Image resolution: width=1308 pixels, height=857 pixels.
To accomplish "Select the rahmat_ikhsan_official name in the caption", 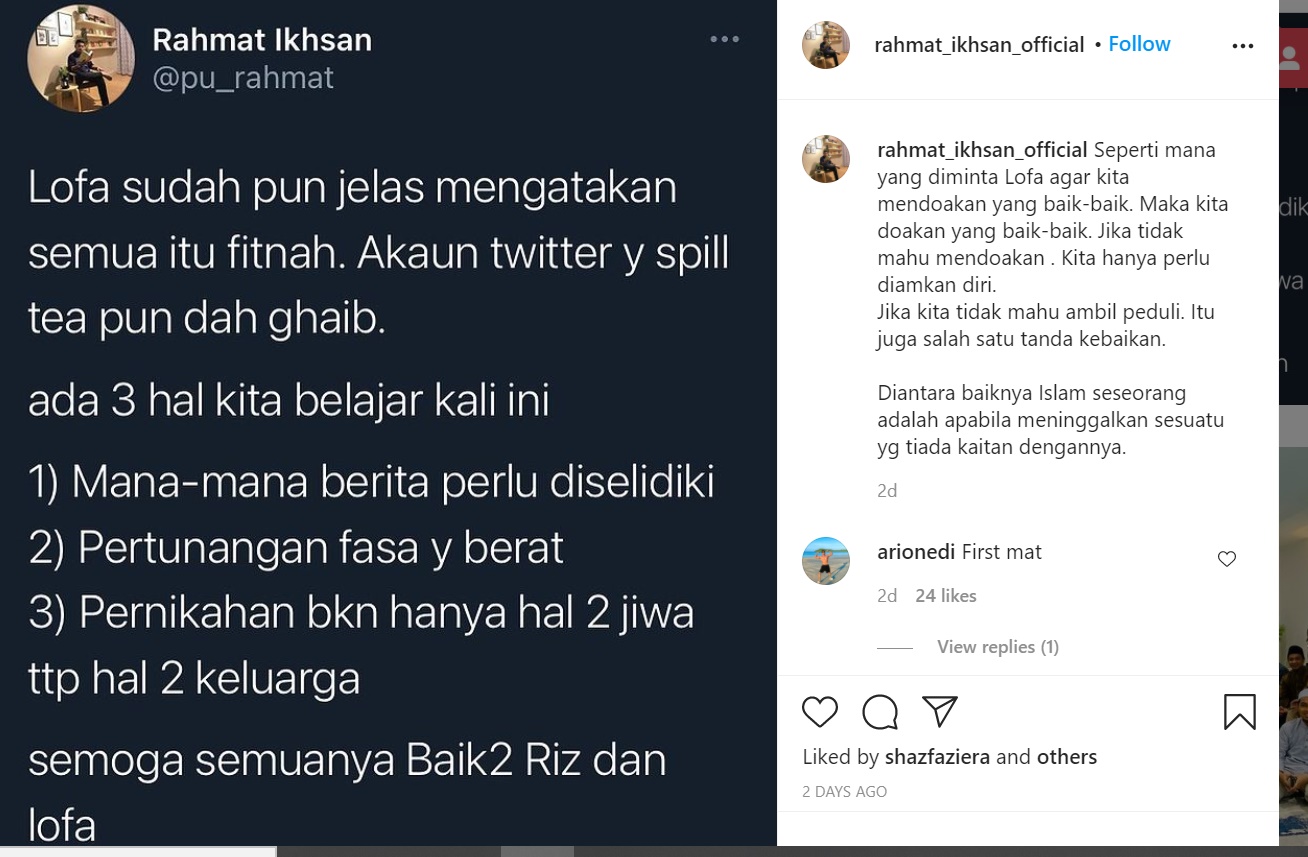I will pos(982,150).
